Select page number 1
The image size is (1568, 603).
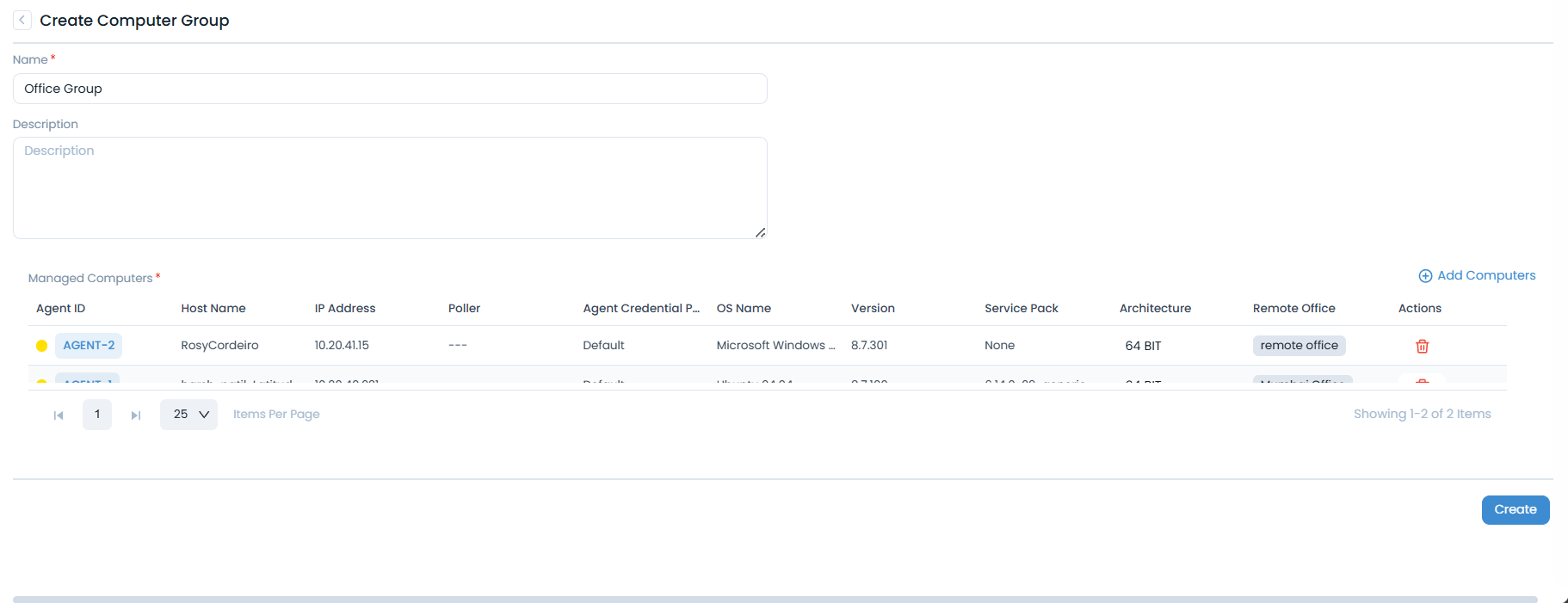97,414
